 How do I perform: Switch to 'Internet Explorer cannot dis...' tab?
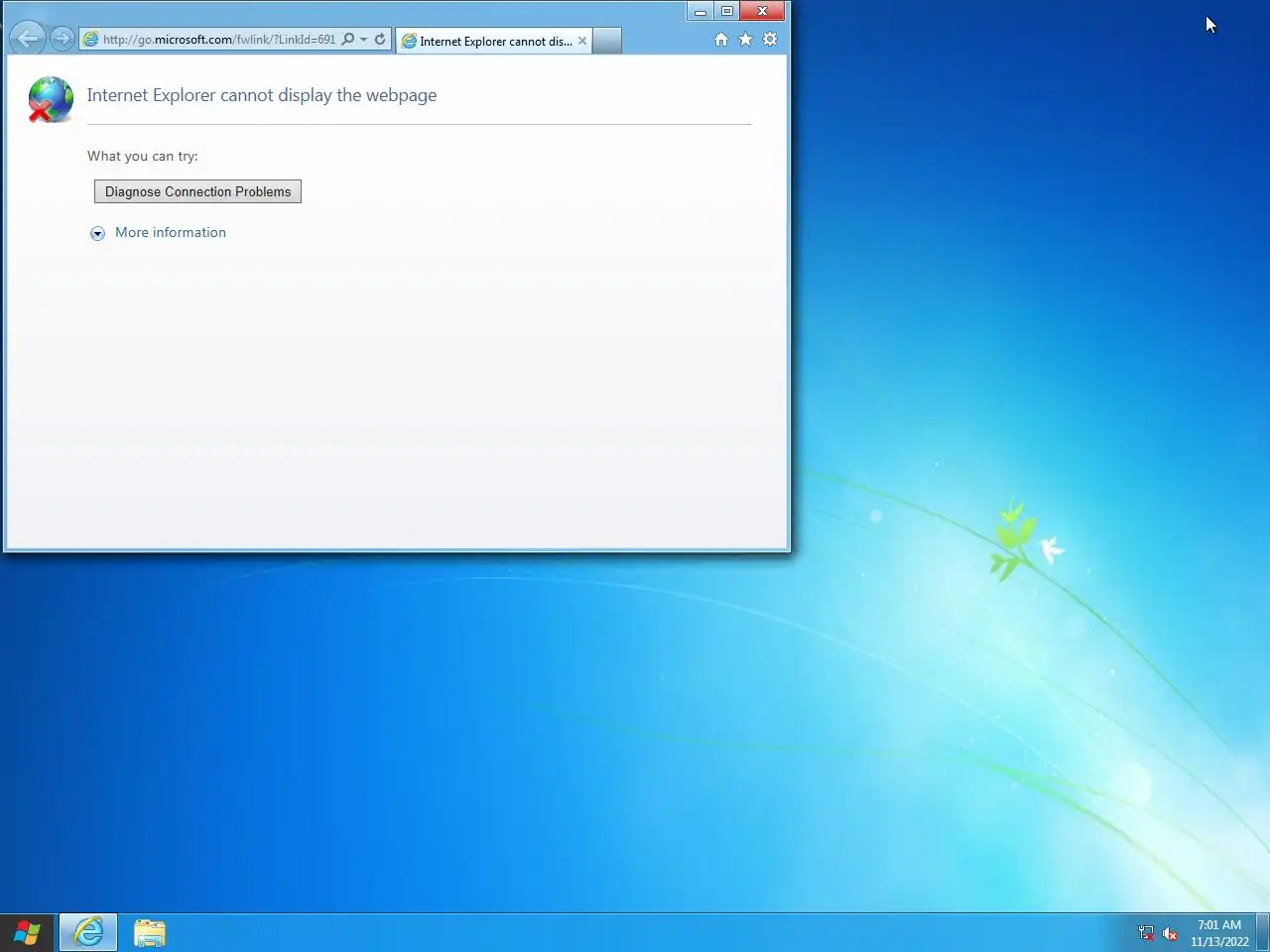click(x=494, y=41)
